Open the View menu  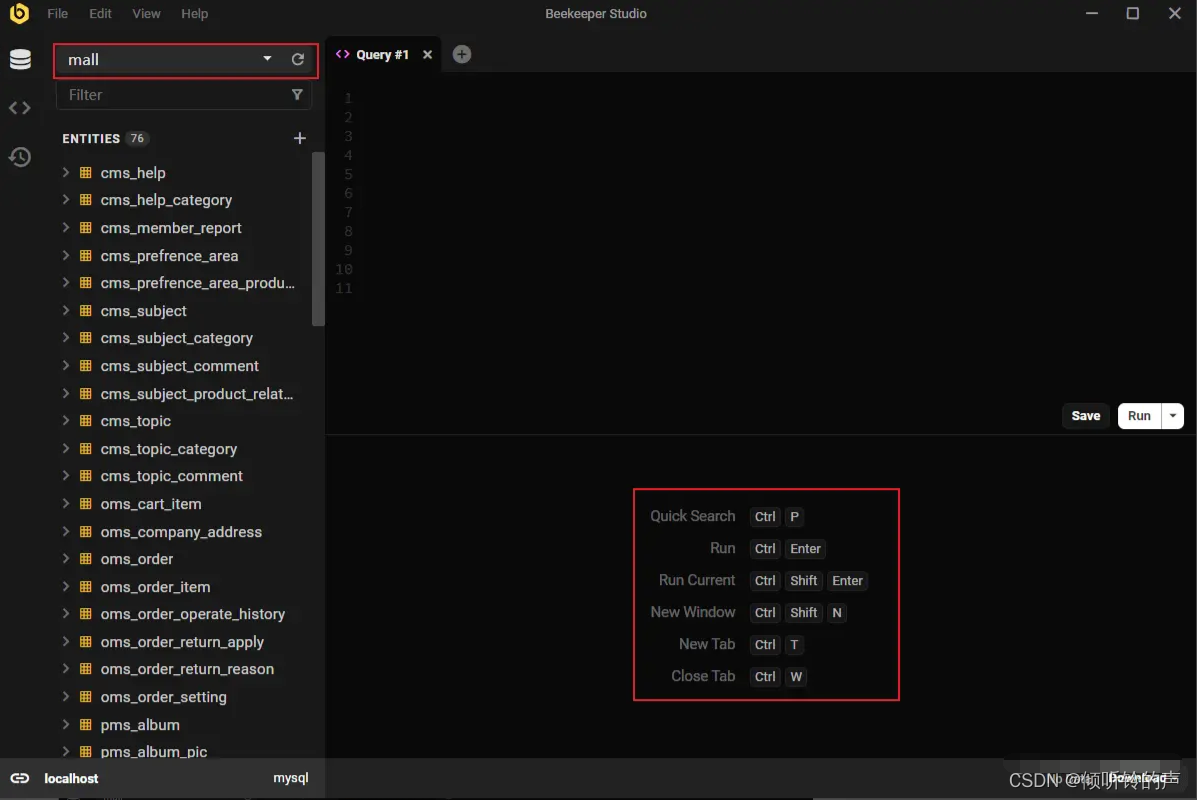coord(146,14)
